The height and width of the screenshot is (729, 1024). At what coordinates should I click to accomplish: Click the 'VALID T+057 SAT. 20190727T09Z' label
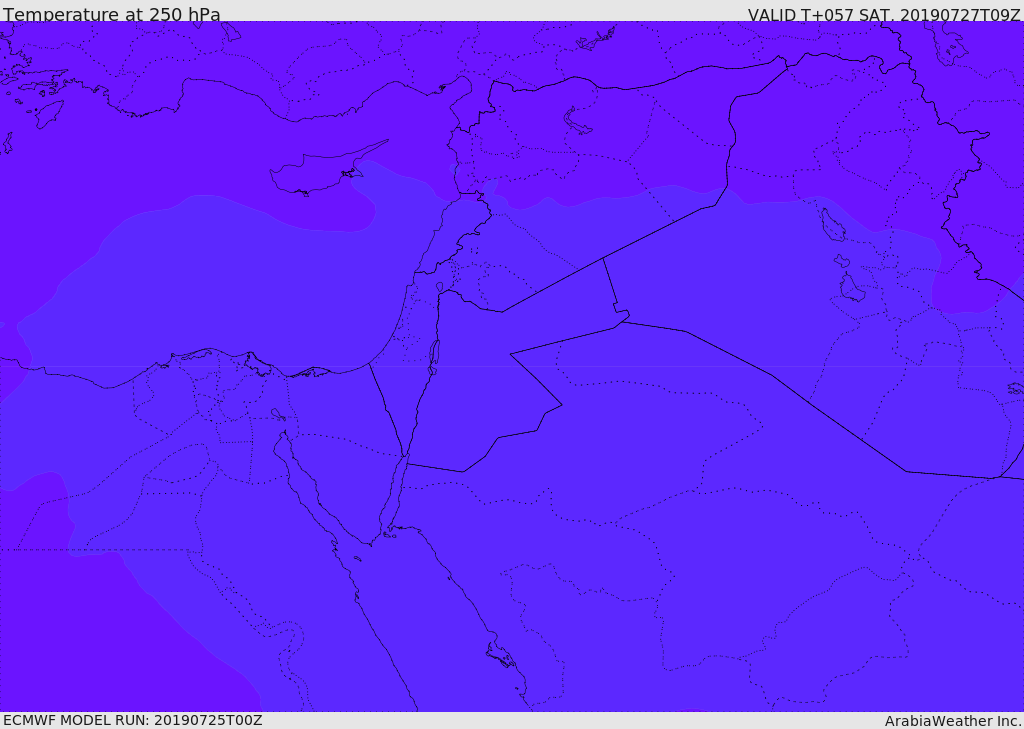click(884, 14)
